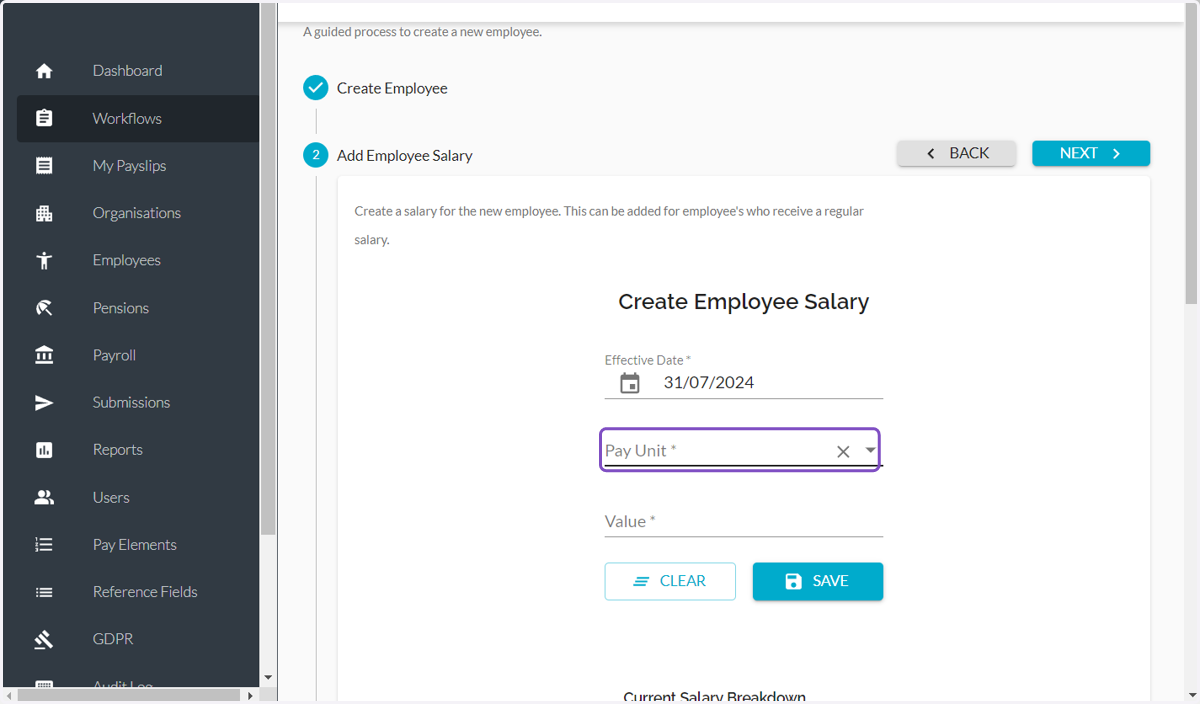Click the BACK button
The height and width of the screenshot is (704, 1200).
click(x=957, y=153)
